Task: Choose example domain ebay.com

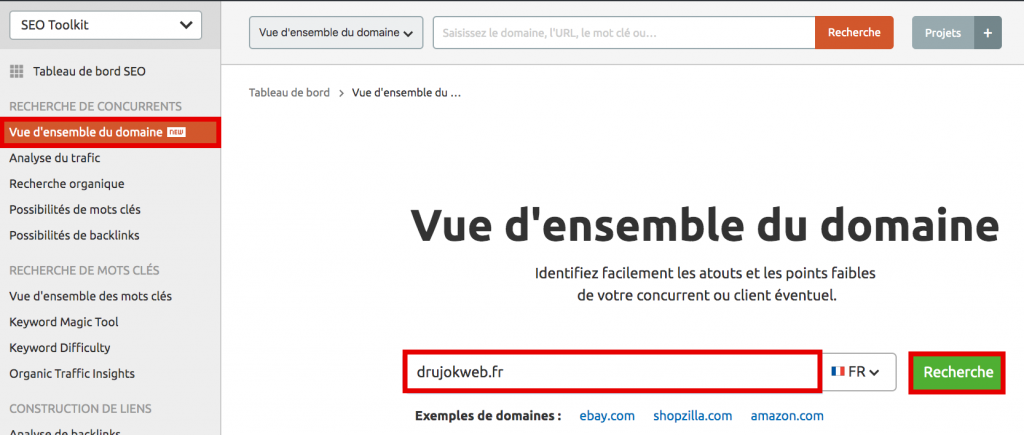Action: pos(607,415)
